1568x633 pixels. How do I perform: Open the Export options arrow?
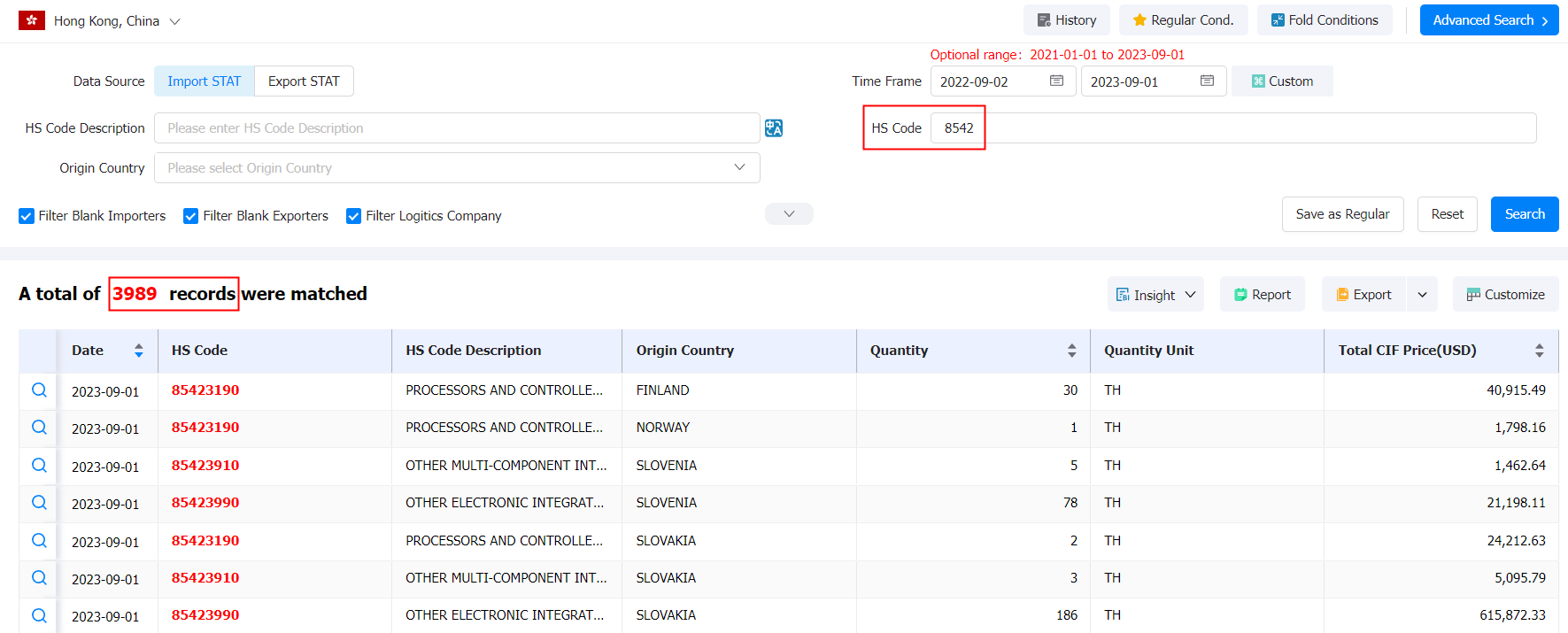(x=1422, y=295)
